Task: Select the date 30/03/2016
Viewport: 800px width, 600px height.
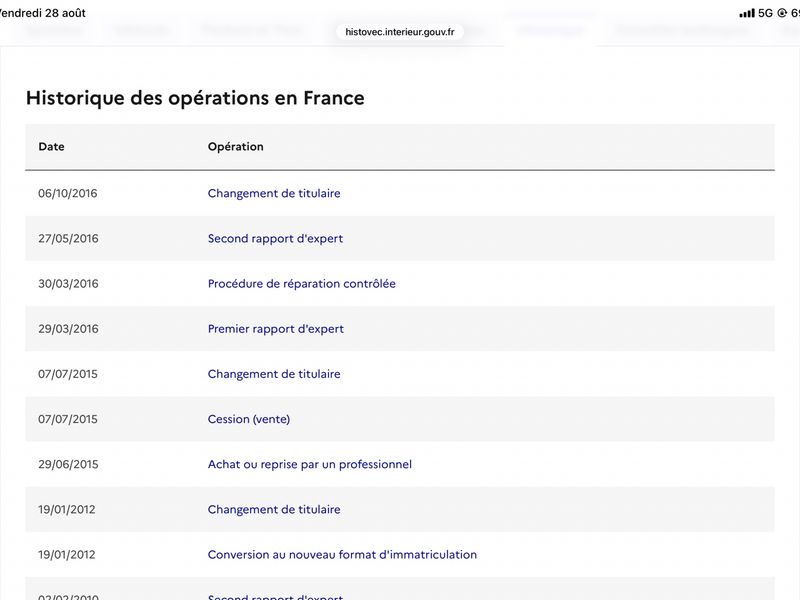Action: 68,284
